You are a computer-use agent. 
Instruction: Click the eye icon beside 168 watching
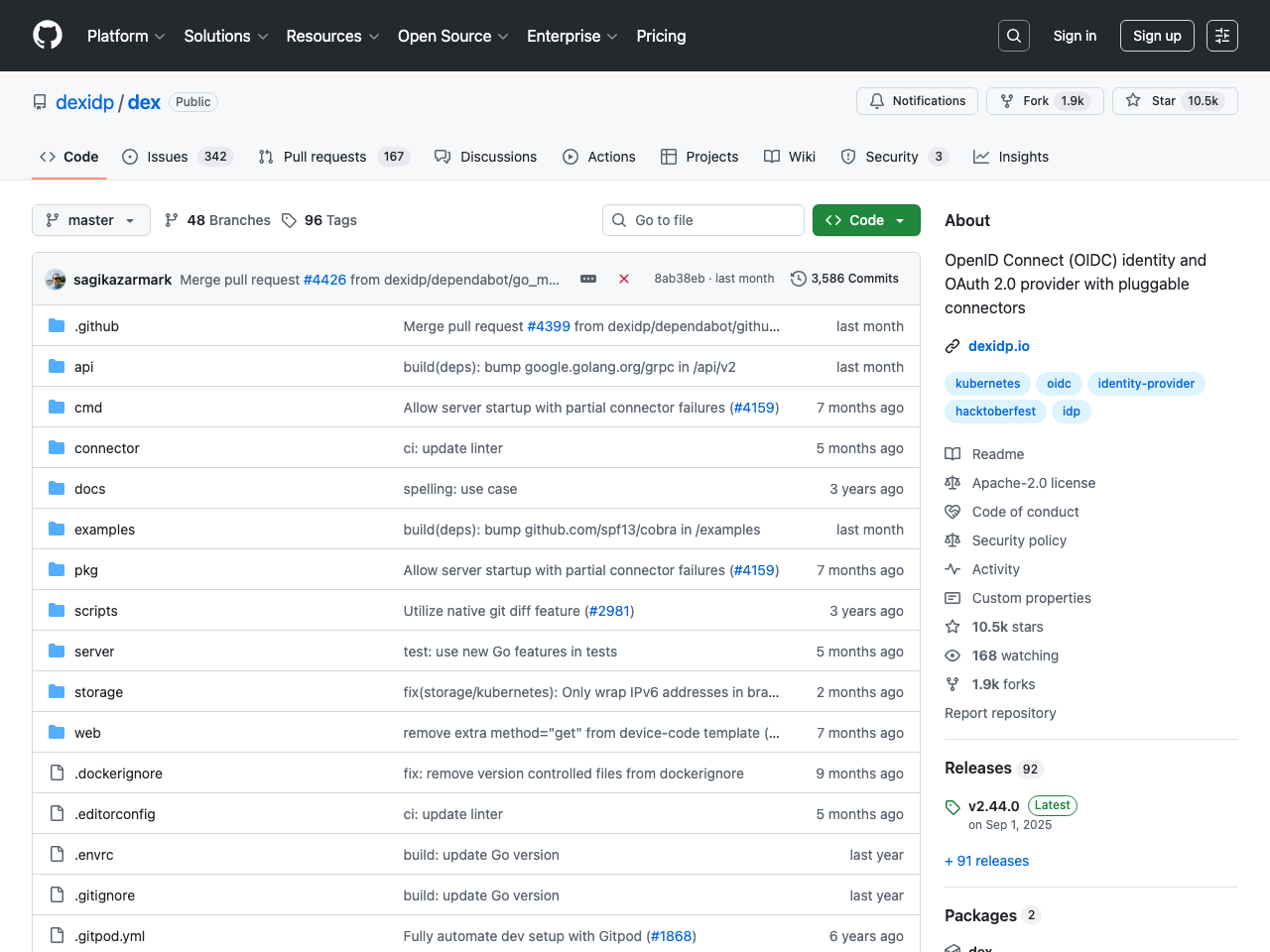click(952, 655)
